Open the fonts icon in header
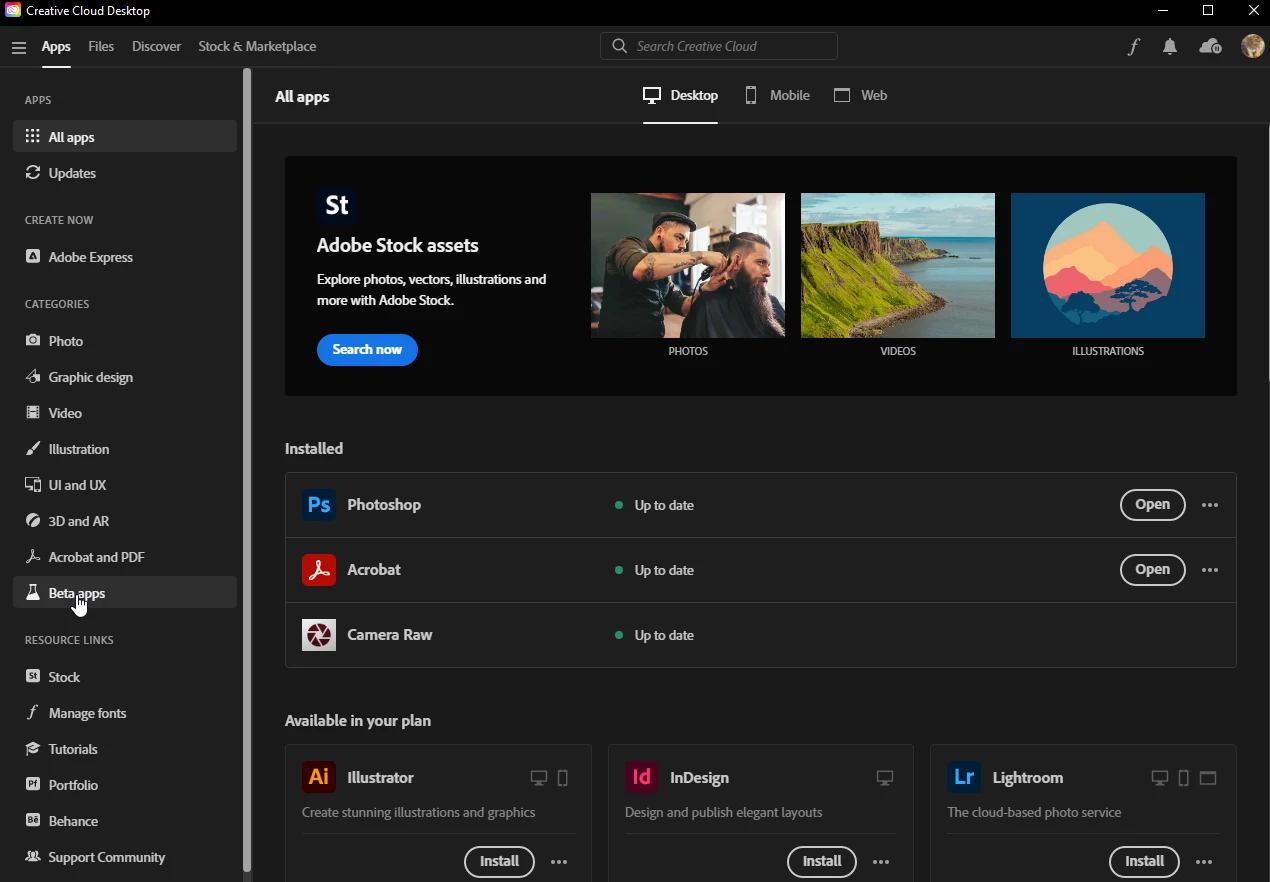This screenshot has width=1270, height=882. (1133, 46)
